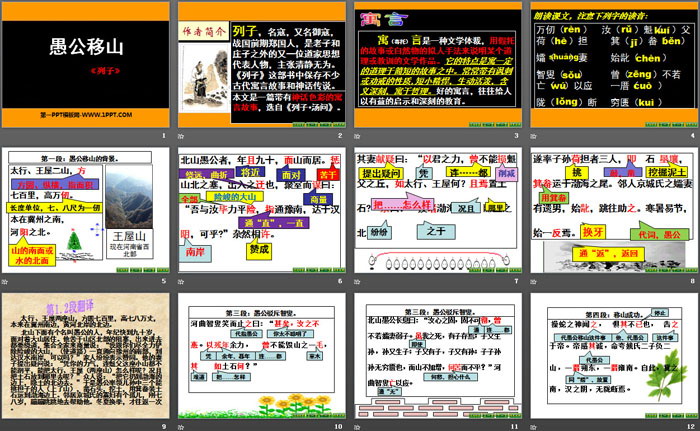The width and height of the screenshot is (700, 431).
Task: Select slide 4 with pinyin pronunciation list
Action: (x=614, y=65)
